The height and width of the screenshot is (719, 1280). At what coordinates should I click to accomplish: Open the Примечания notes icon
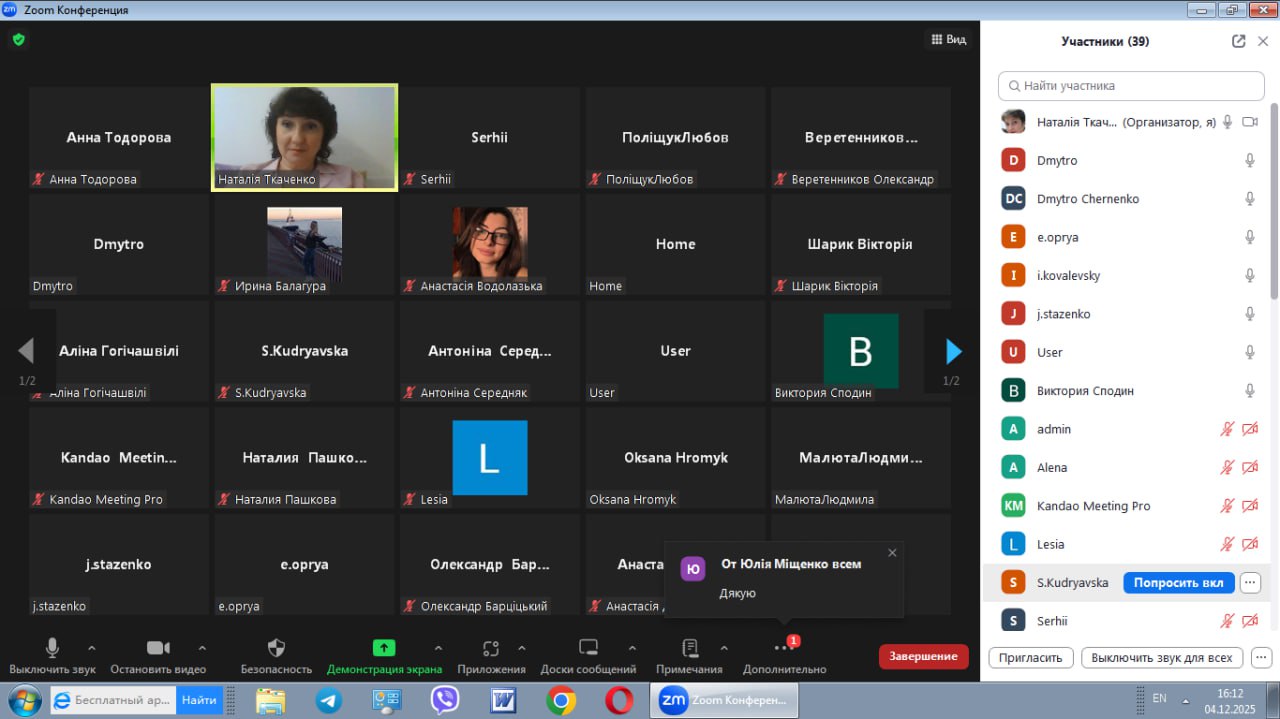point(689,648)
